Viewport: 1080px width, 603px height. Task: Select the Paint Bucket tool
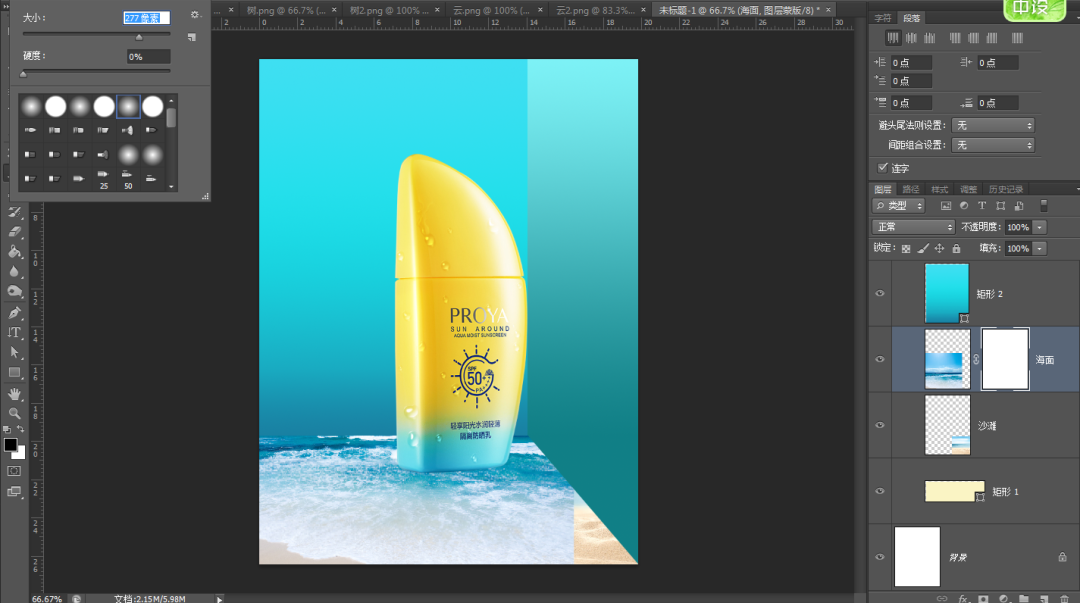(14, 252)
